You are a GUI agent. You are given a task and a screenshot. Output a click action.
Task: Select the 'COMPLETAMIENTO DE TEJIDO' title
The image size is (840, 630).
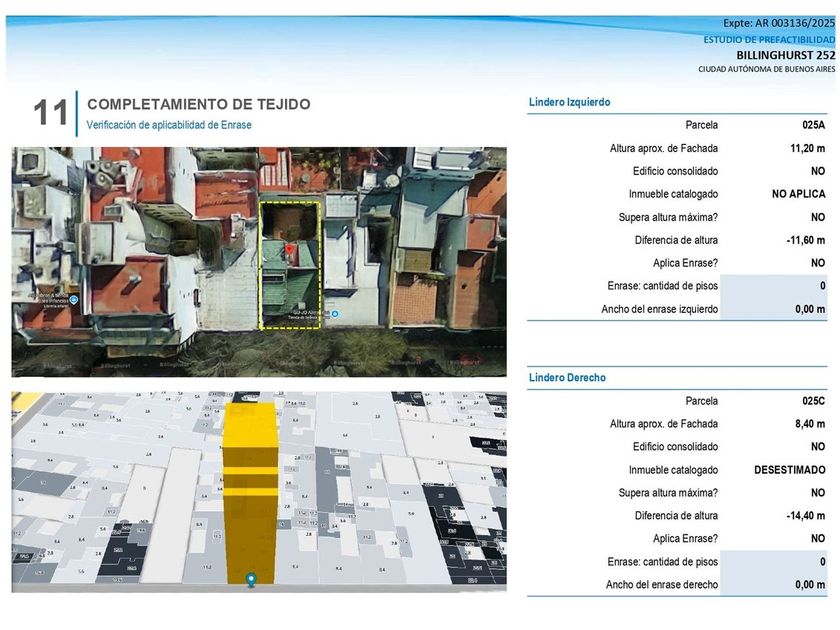pyautogui.click(x=199, y=104)
